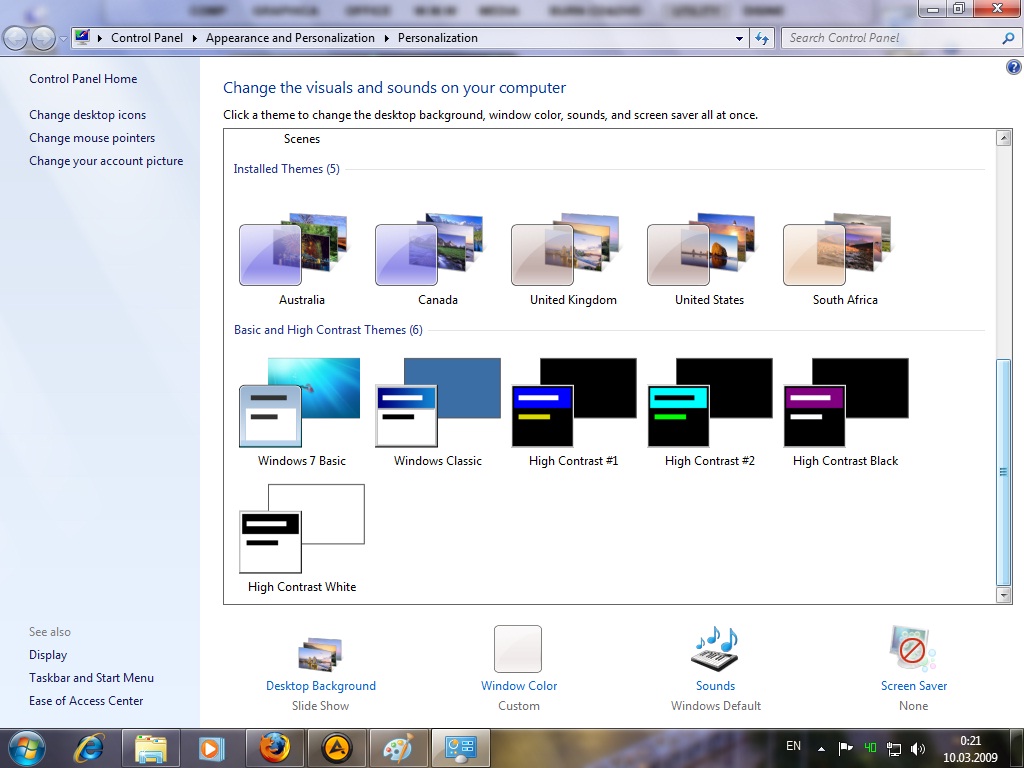Apply the Canada theme
The height and width of the screenshot is (768, 1024).
(x=430, y=249)
